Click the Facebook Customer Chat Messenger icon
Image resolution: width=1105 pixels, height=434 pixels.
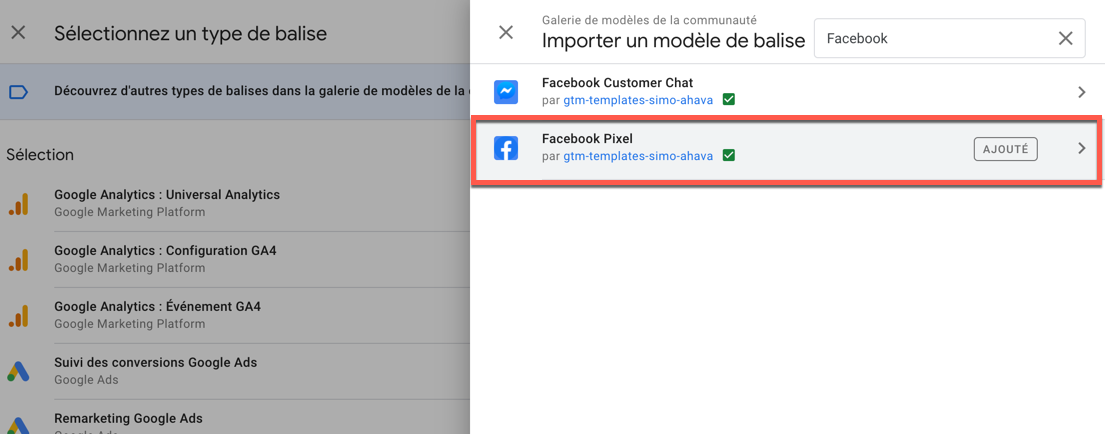pos(506,92)
